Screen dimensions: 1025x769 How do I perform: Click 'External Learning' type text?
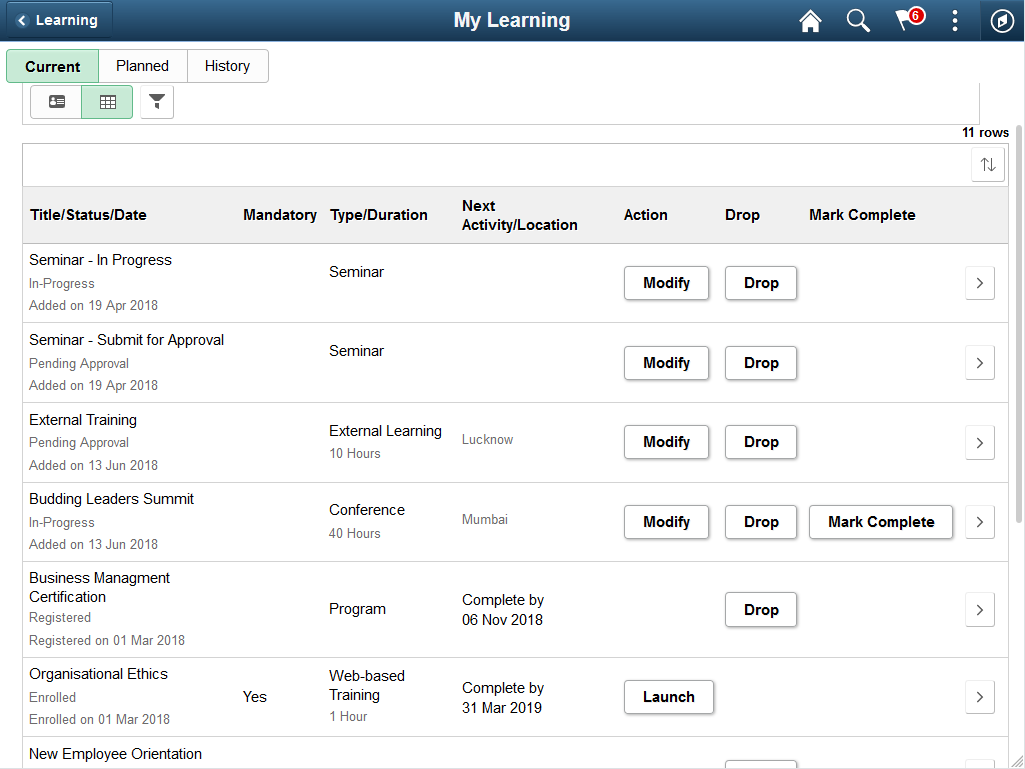point(386,431)
